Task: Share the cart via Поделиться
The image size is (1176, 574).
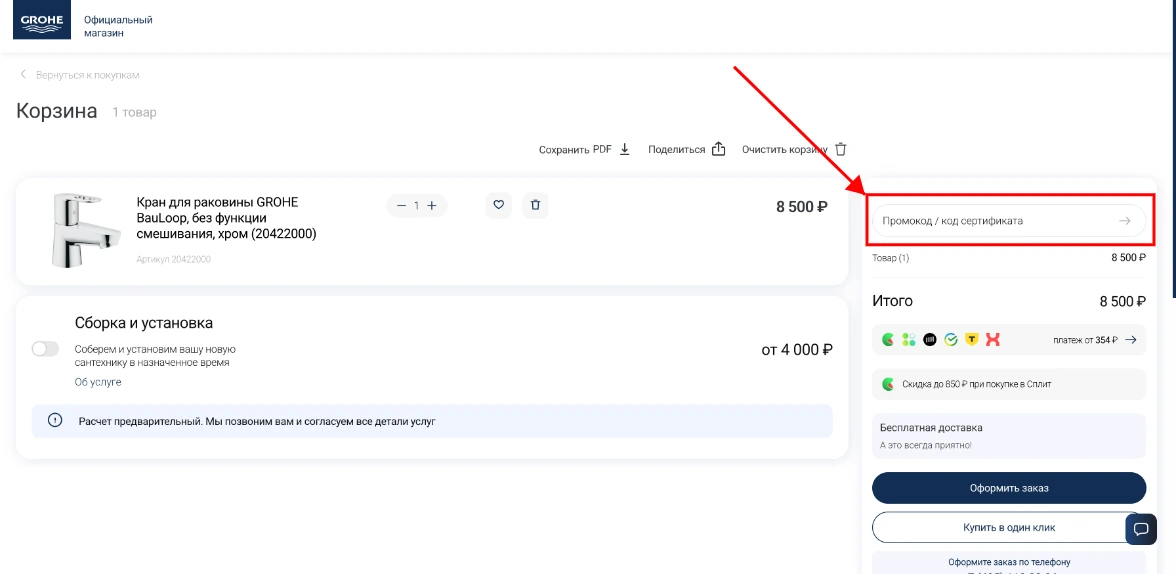Action: click(x=686, y=149)
